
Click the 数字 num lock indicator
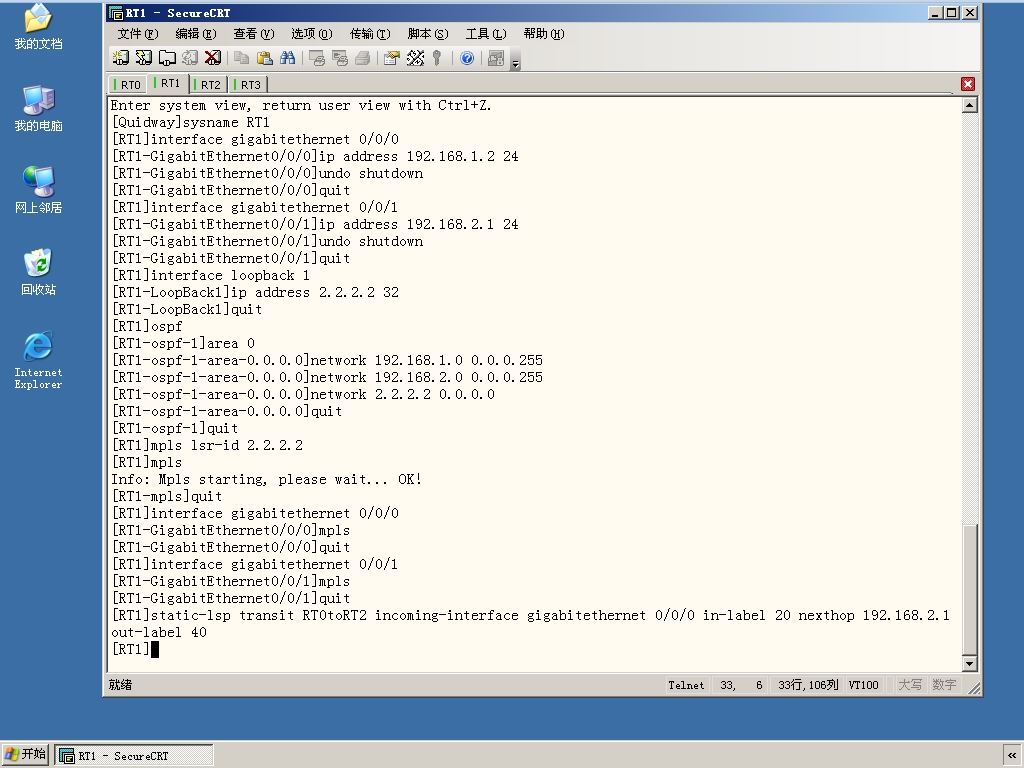coord(944,685)
